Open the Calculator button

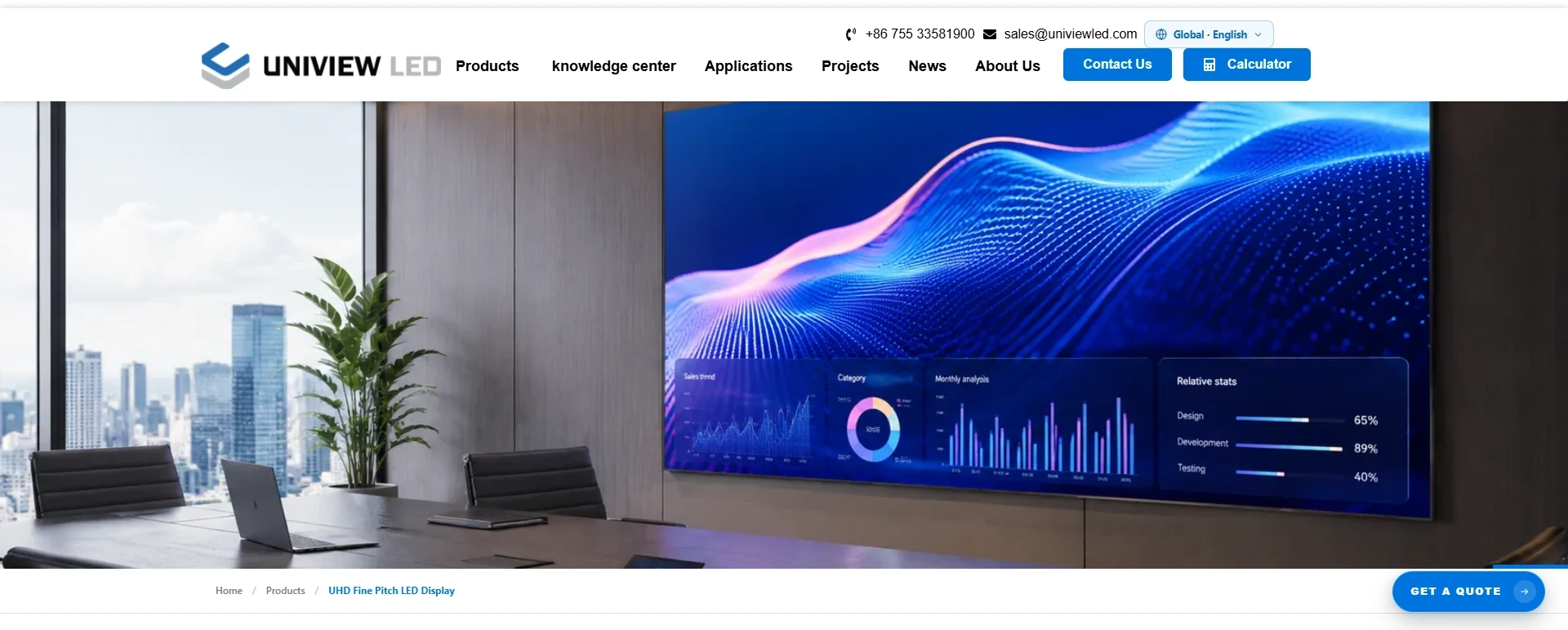click(x=1247, y=65)
